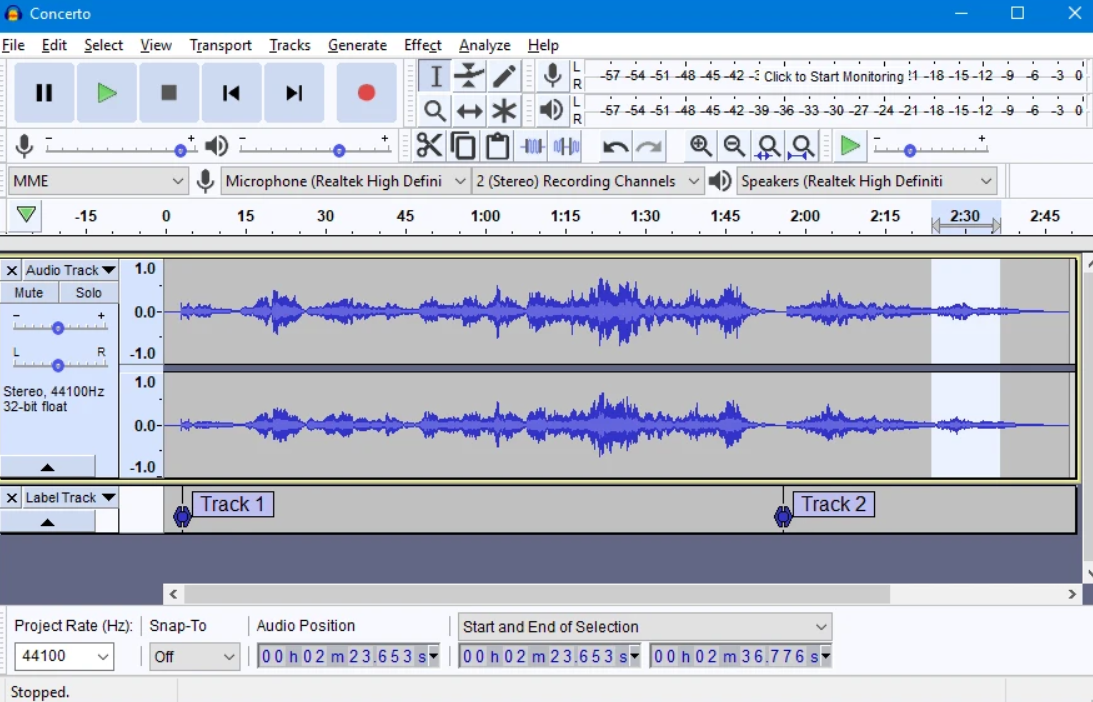
Task: Open the Speakers playback device dropdown
Action: click(x=866, y=181)
